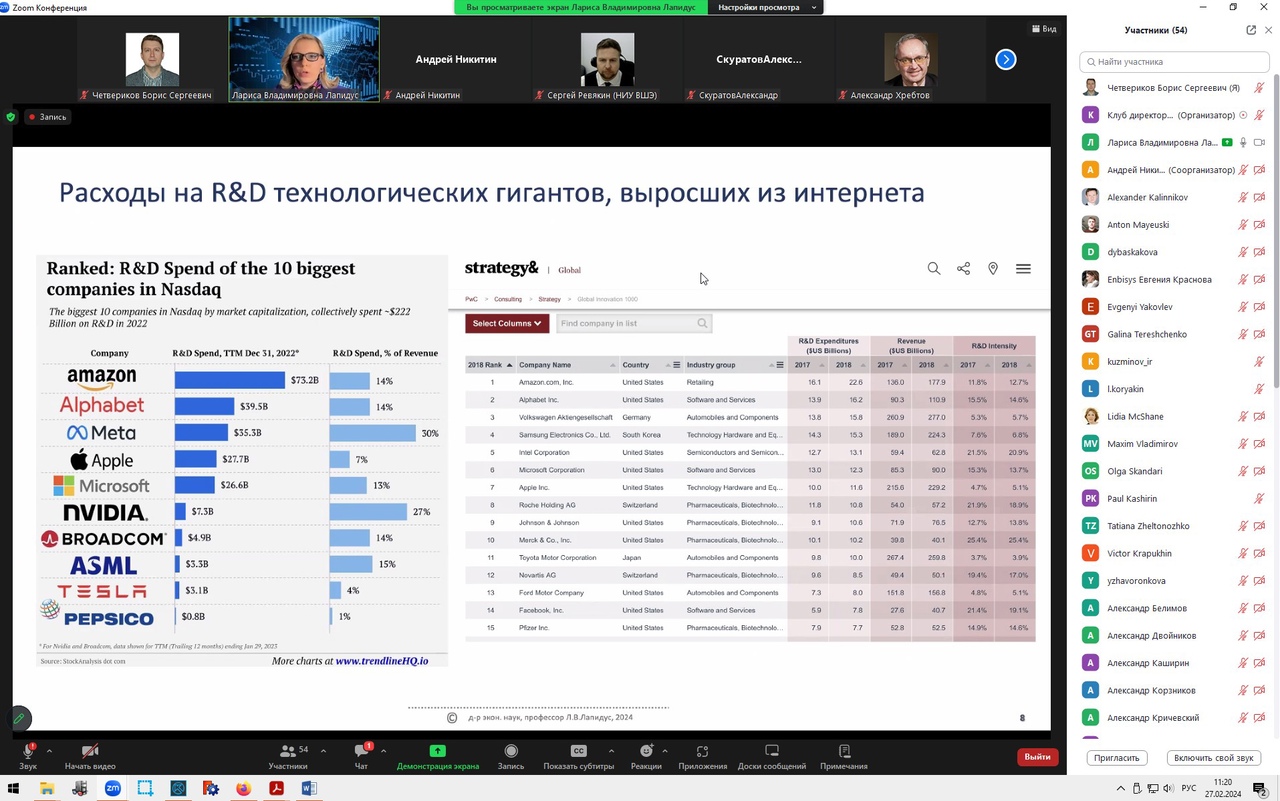The image size is (1280, 801).
Task: Click the red Запись recording indicator
Action: pos(47,117)
